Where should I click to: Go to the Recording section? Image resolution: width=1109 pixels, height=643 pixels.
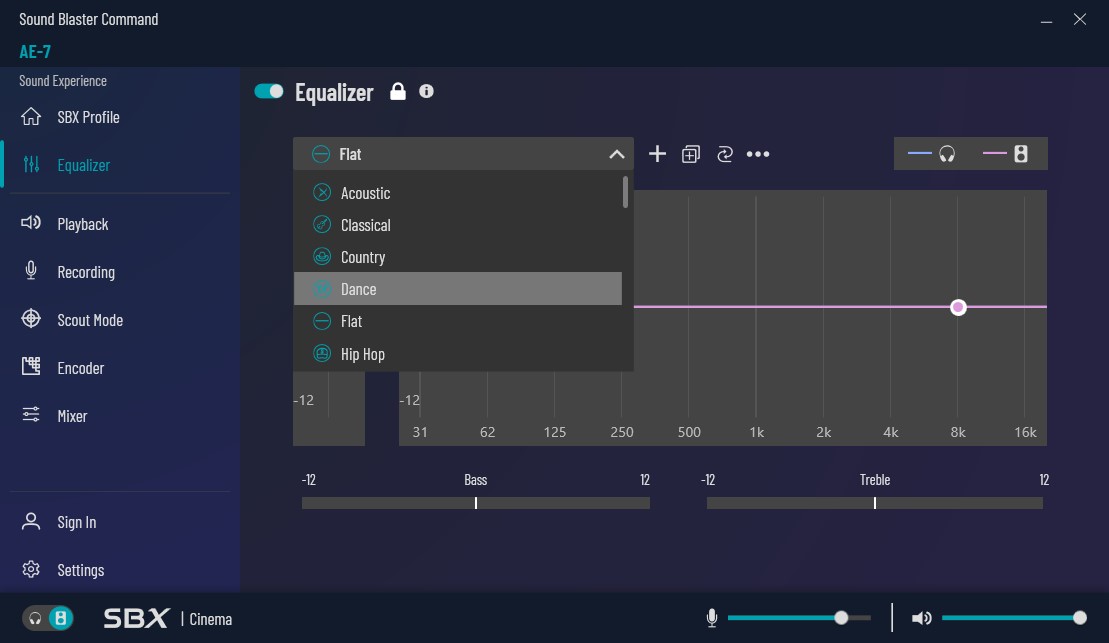(x=86, y=272)
